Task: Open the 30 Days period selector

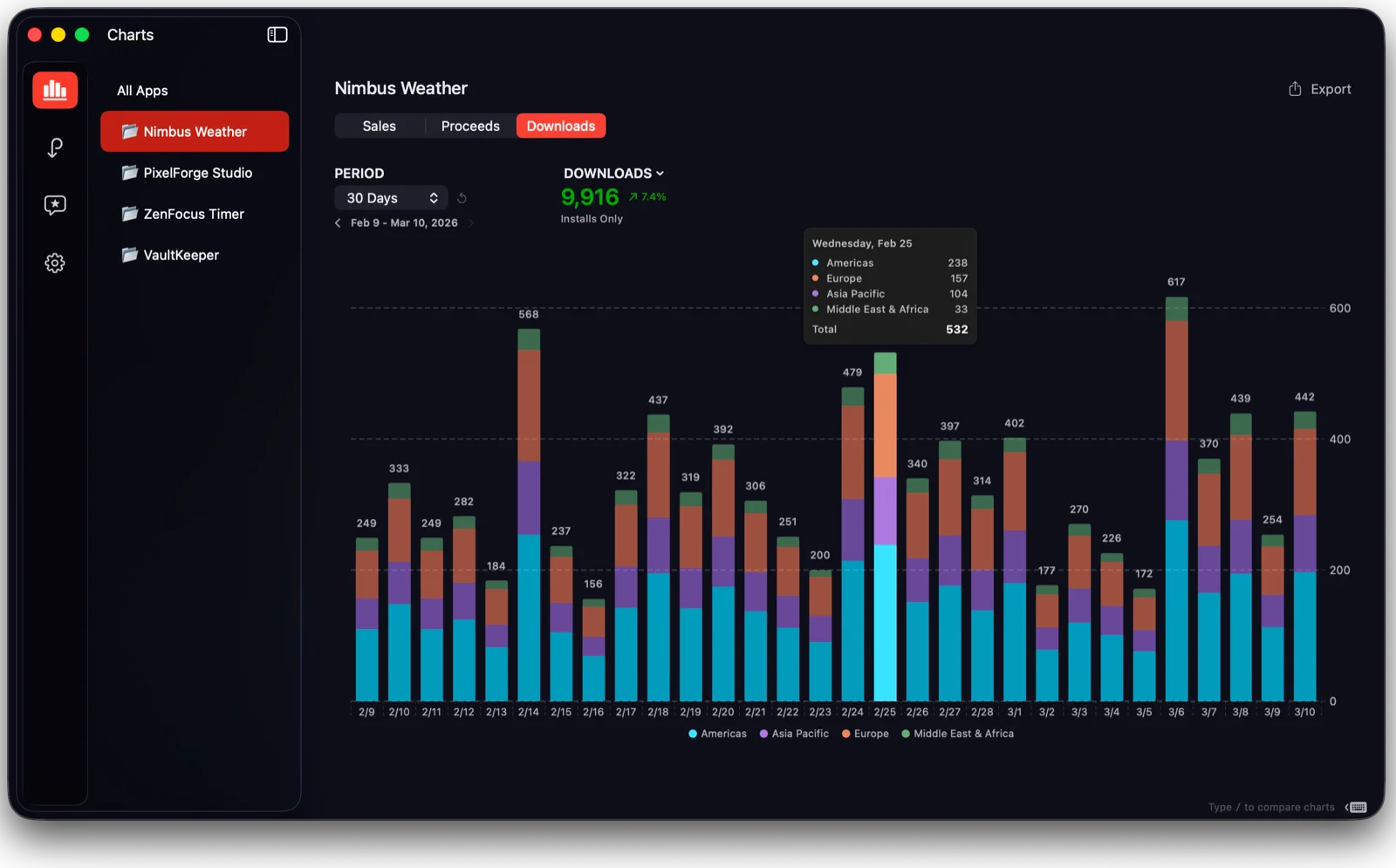Action: pos(390,198)
